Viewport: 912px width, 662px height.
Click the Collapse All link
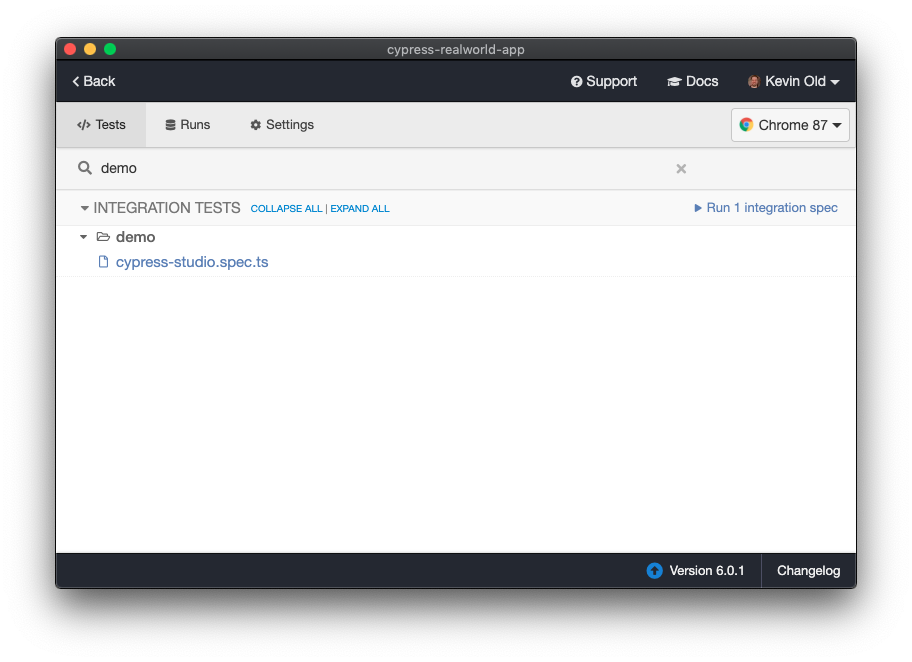point(286,209)
